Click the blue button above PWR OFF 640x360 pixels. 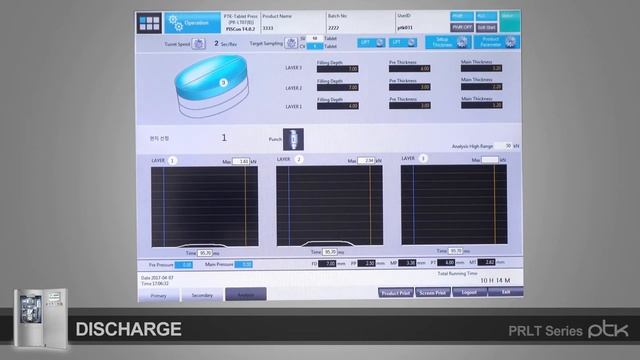pos(462,16)
